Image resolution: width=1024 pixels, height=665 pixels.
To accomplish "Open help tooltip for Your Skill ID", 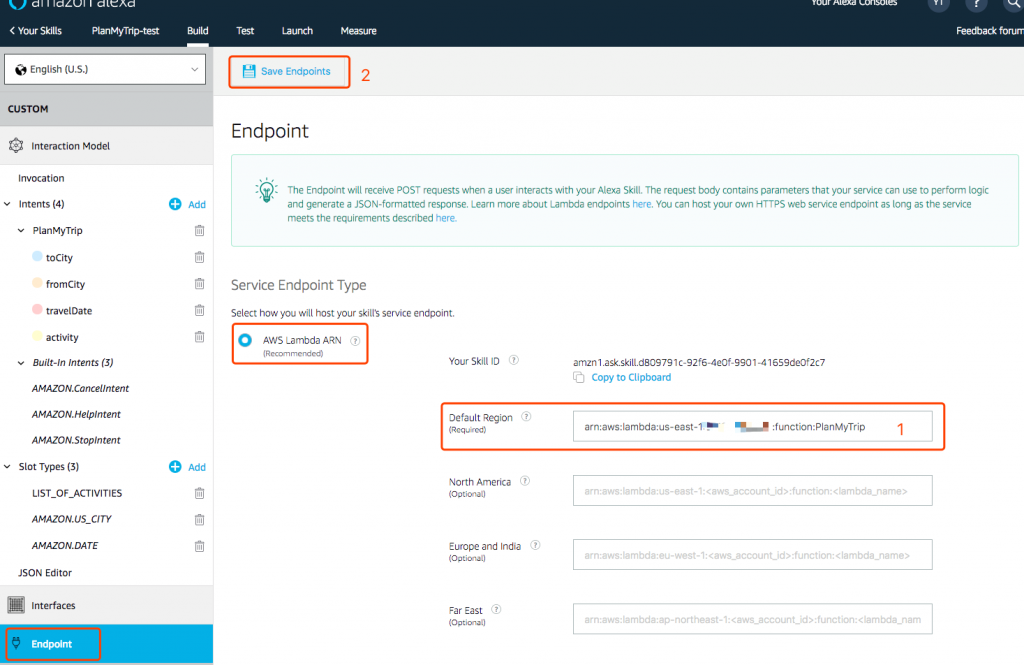I will tap(514, 360).
